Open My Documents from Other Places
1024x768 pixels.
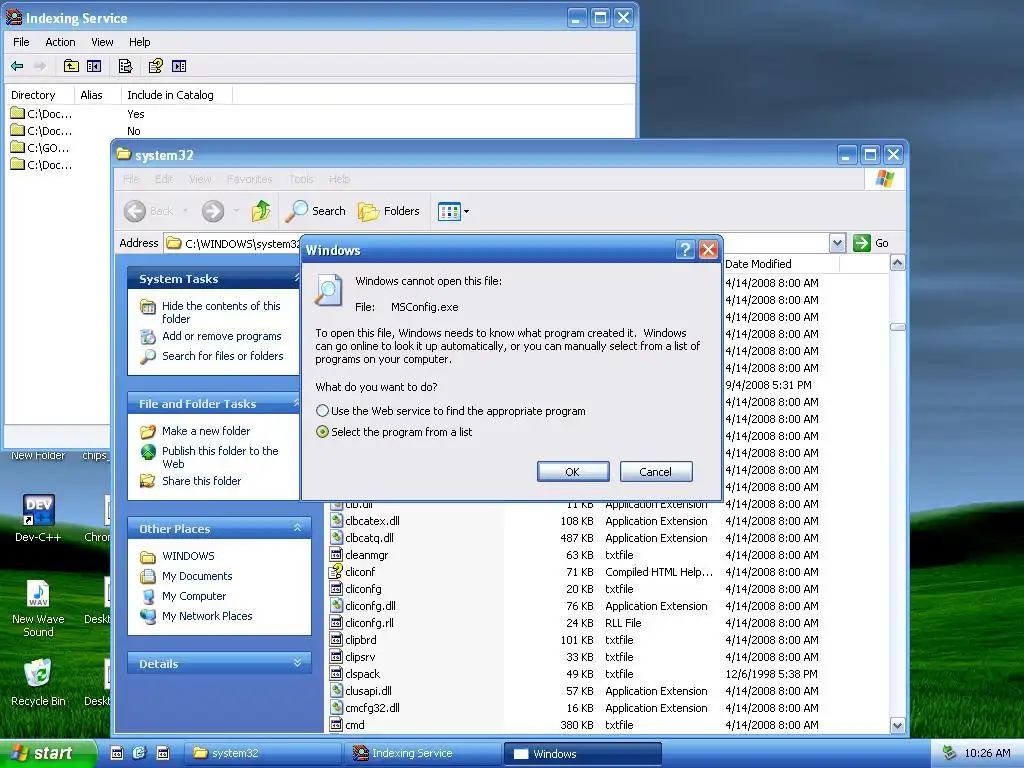(x=197, y=576)
